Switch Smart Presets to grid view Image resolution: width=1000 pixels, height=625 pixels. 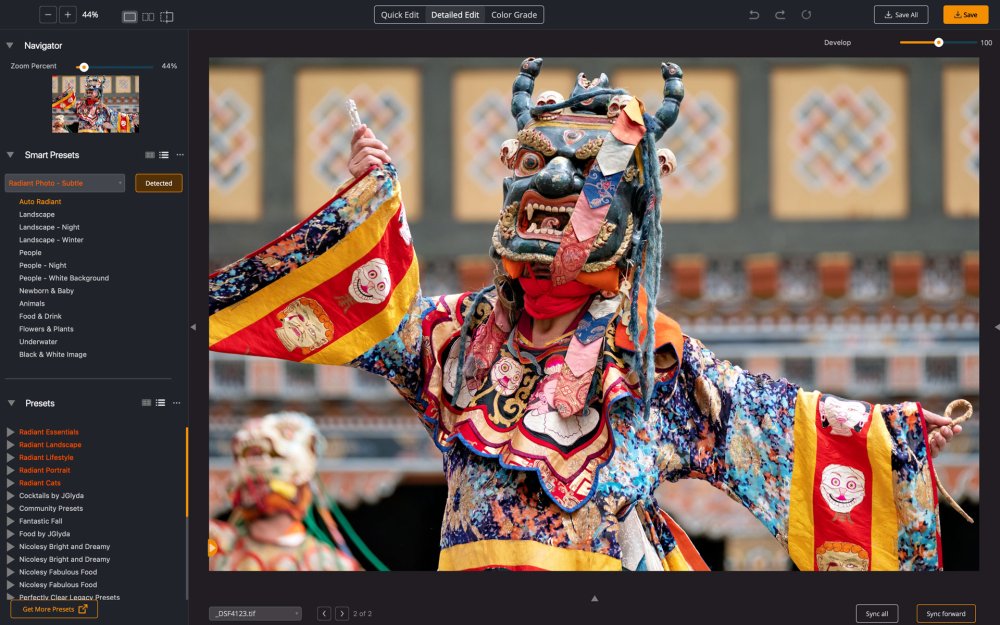[x=150, y=155]
